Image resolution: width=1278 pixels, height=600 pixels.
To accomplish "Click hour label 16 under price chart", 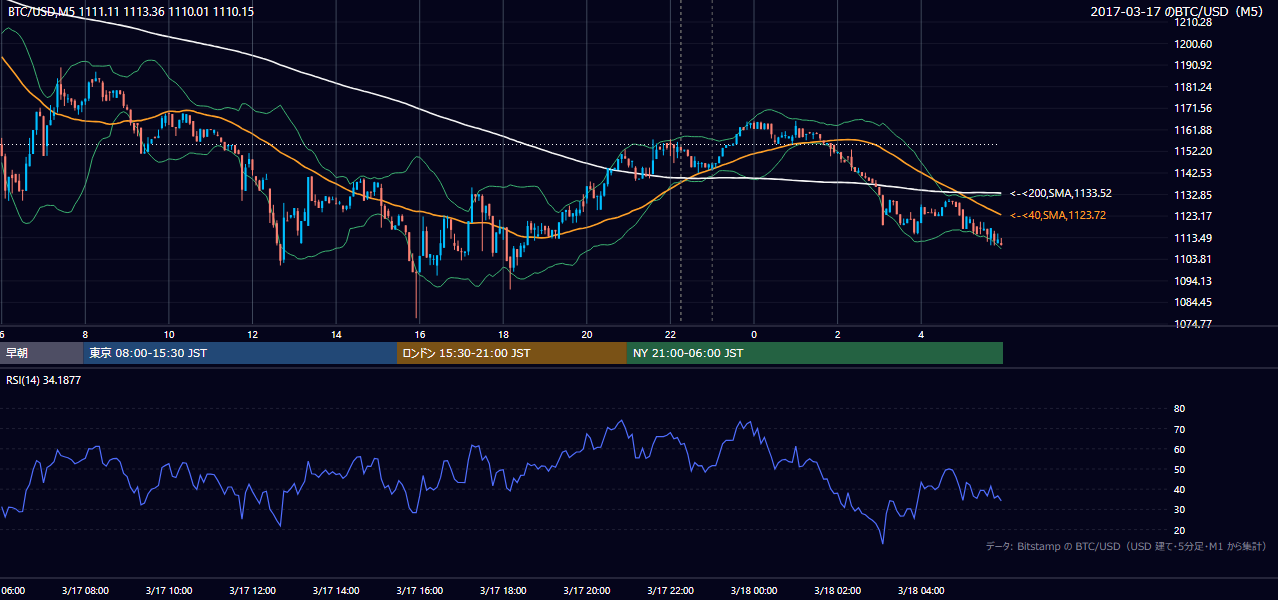I will pyautogui.click(x=420, y=334).
